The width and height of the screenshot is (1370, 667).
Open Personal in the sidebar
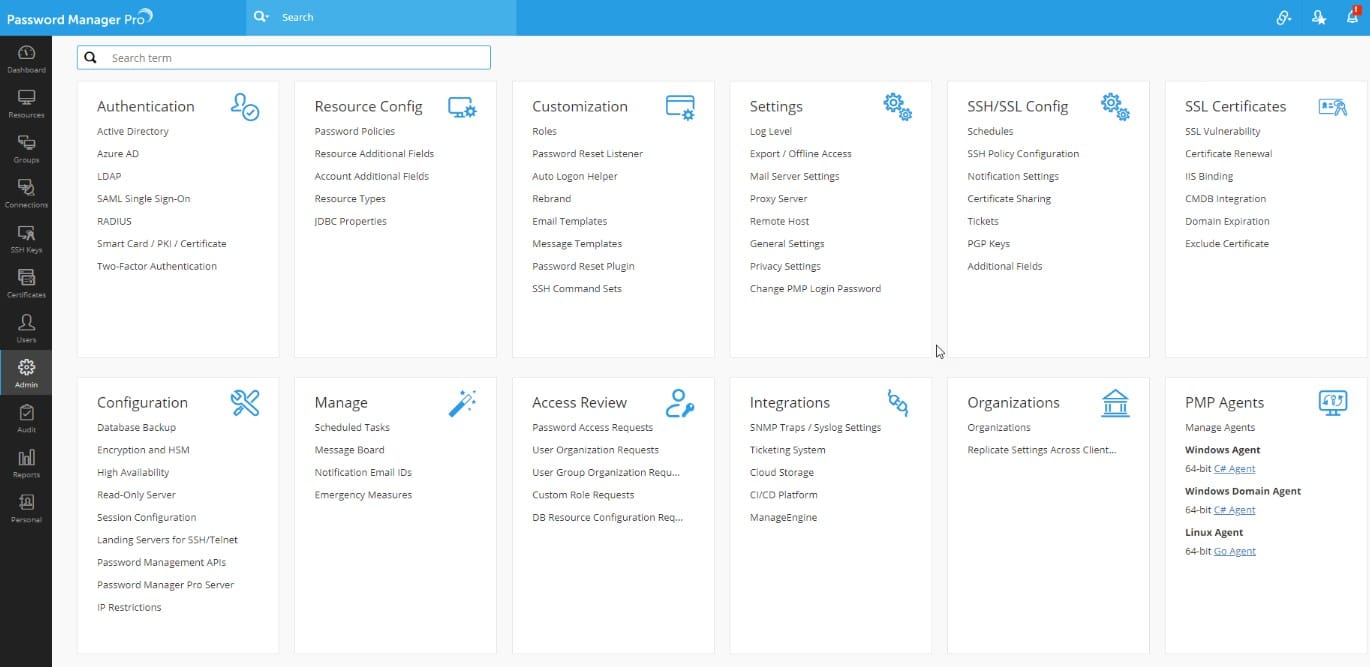26,509
